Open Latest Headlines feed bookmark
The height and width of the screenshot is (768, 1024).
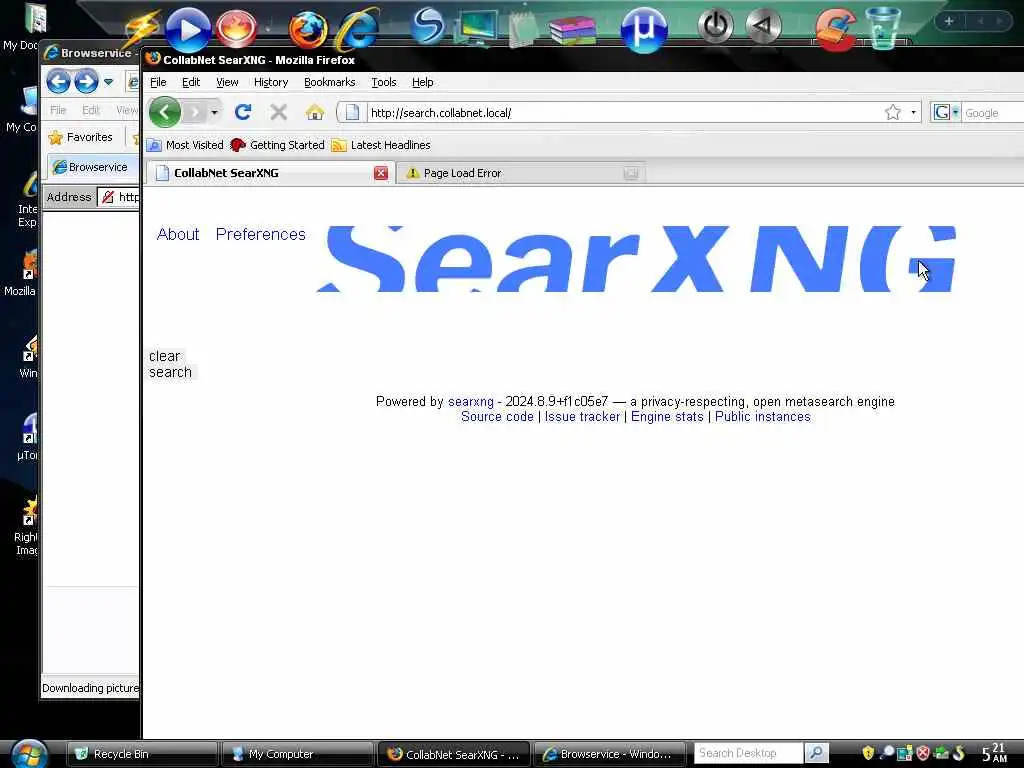[x=381, y=145]
